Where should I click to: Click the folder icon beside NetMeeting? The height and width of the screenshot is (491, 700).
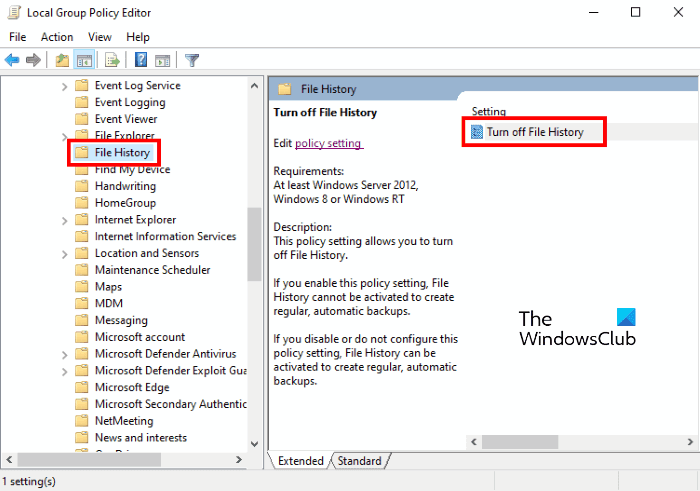(x=82, y=420)
